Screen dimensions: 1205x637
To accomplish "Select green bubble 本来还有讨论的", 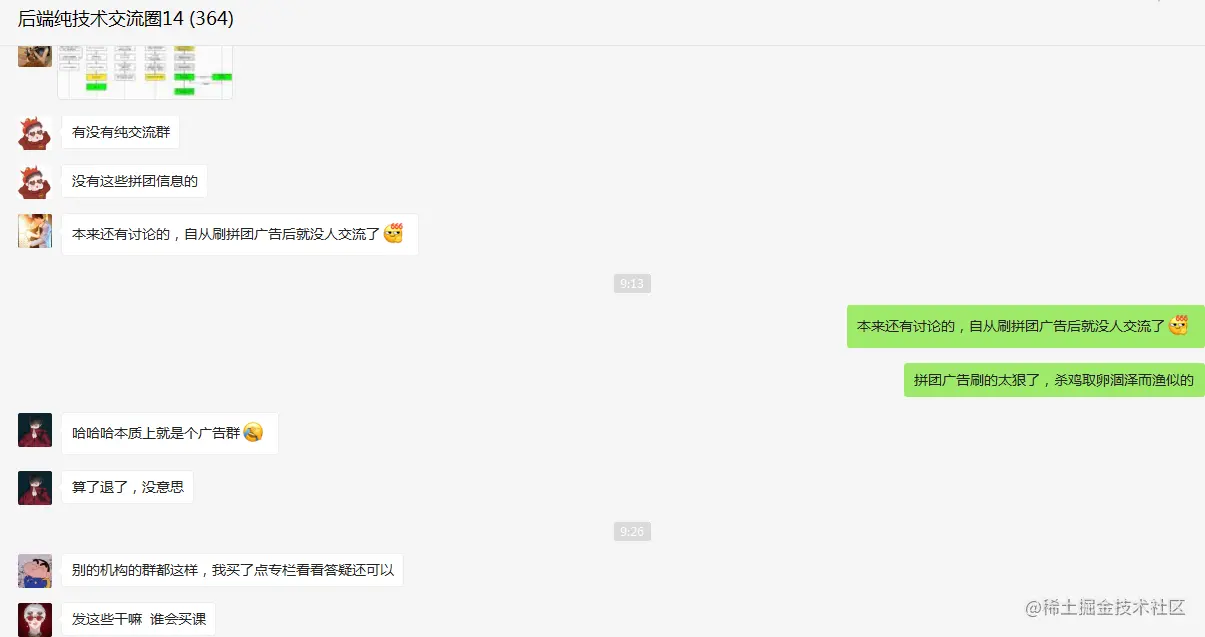I will [1025, 326].
